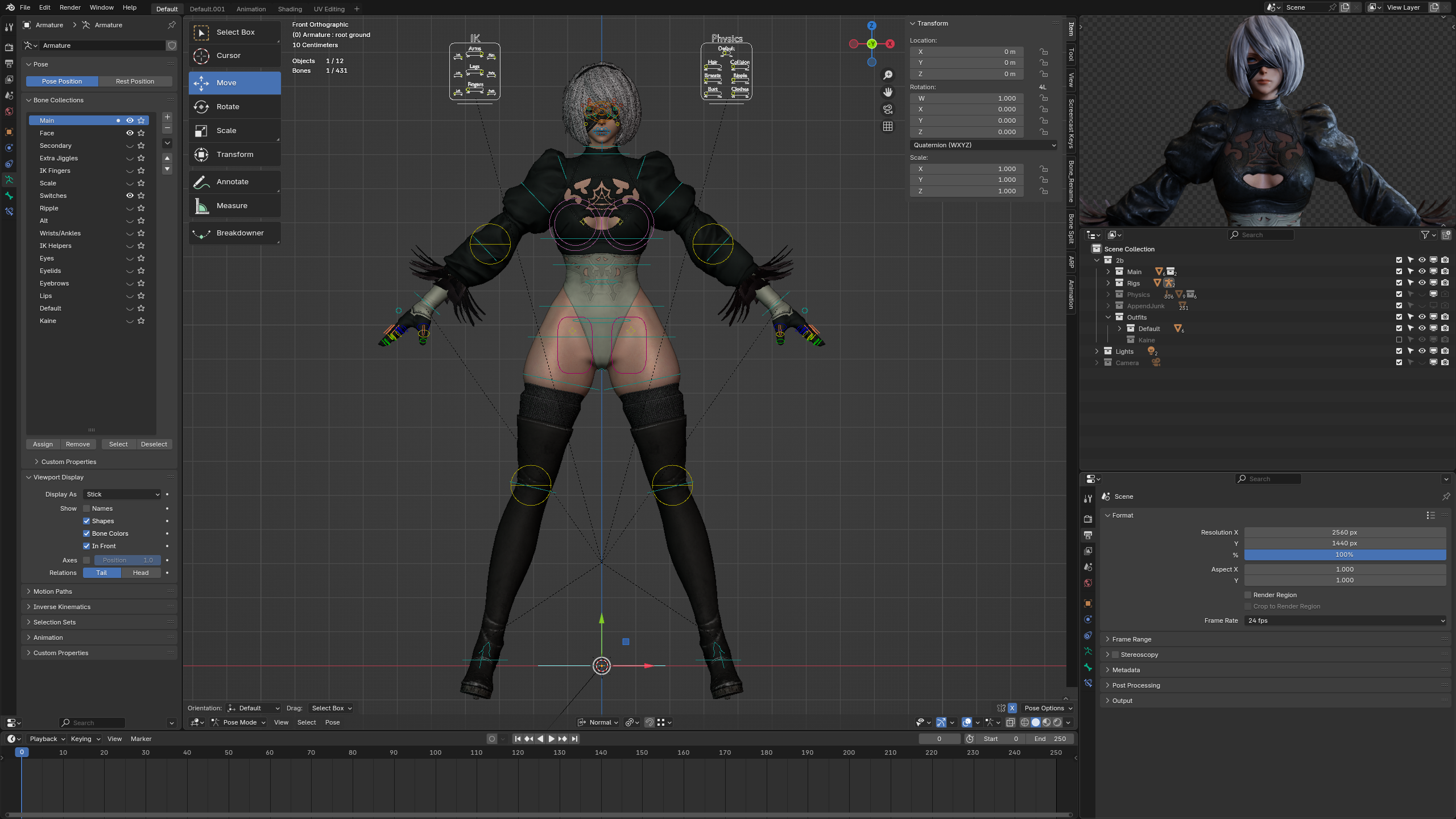This screenshot has width=1456, height=819.
Task: Switch to the Animation workspace tab
Action: 251,9
